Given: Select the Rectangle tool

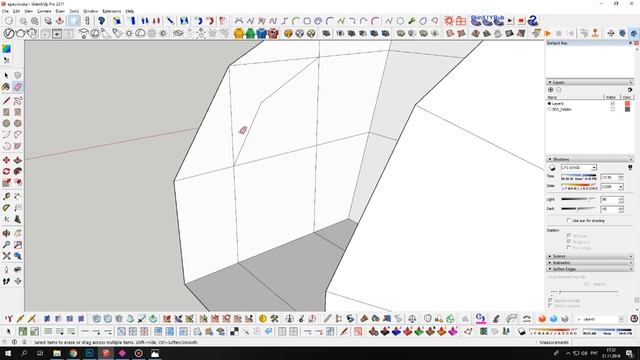Looking at the screenshot, I should (x=6, y=112).
